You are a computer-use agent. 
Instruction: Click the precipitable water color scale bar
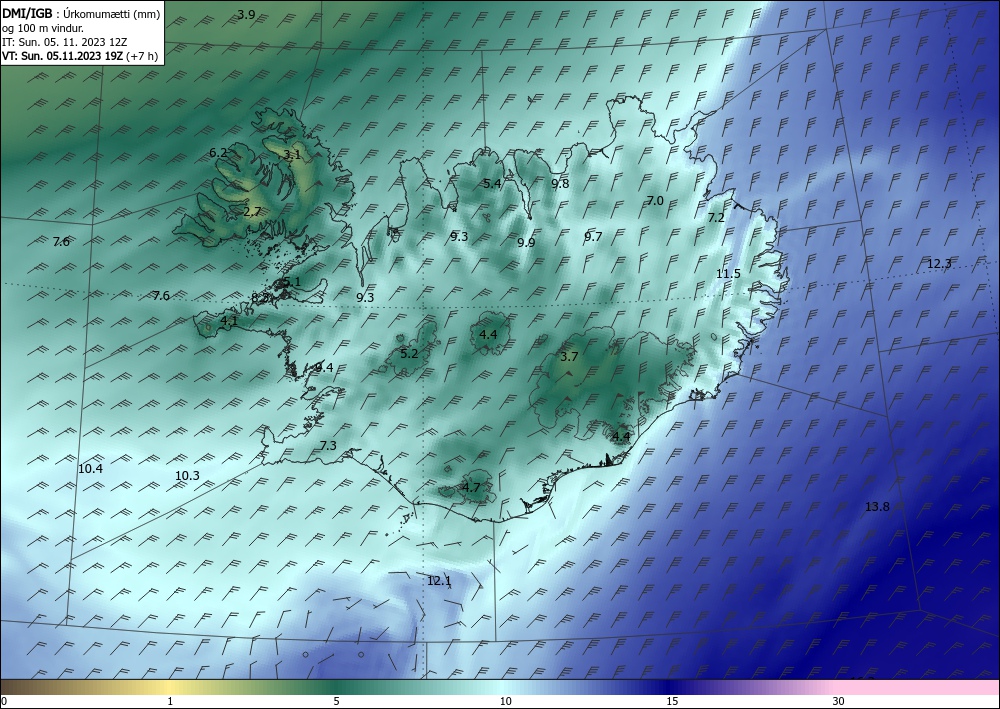[500, 687]
